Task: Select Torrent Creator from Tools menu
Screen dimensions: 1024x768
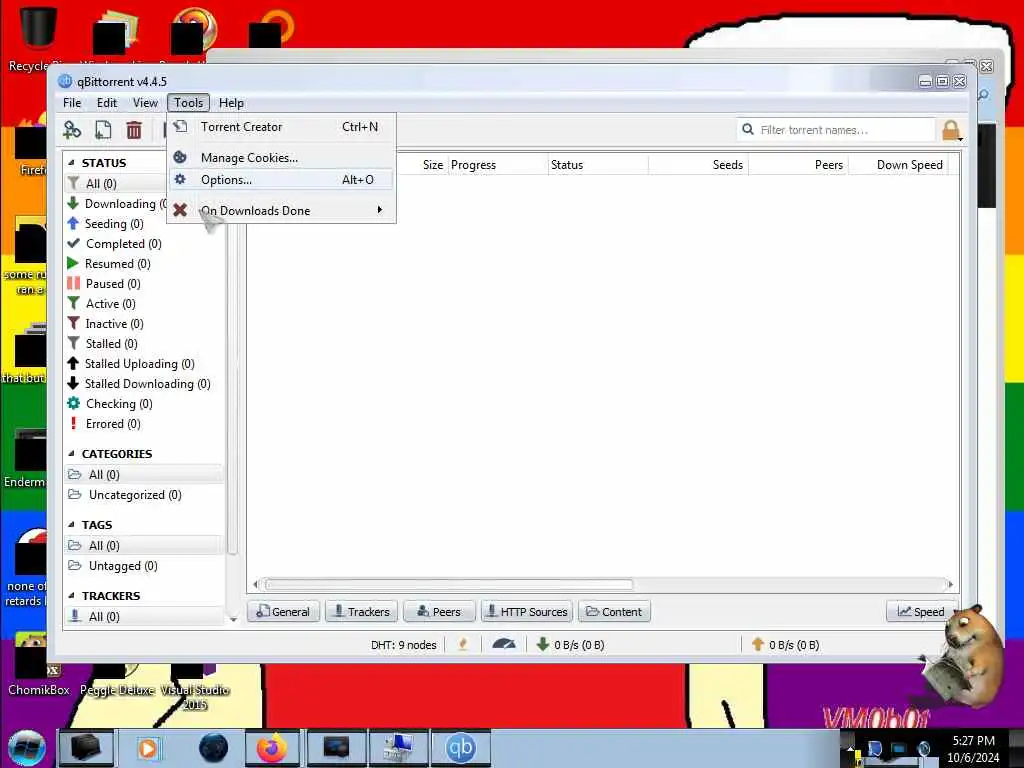Action: click(x=281, y=127)
